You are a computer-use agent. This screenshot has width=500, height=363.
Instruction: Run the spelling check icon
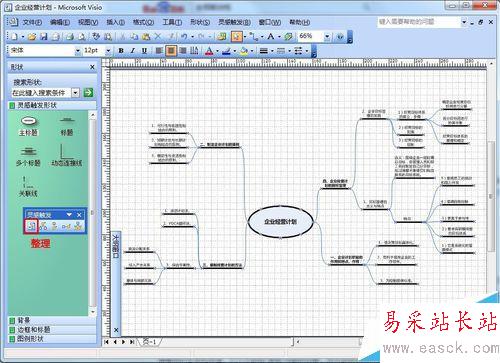click(96, 36)
